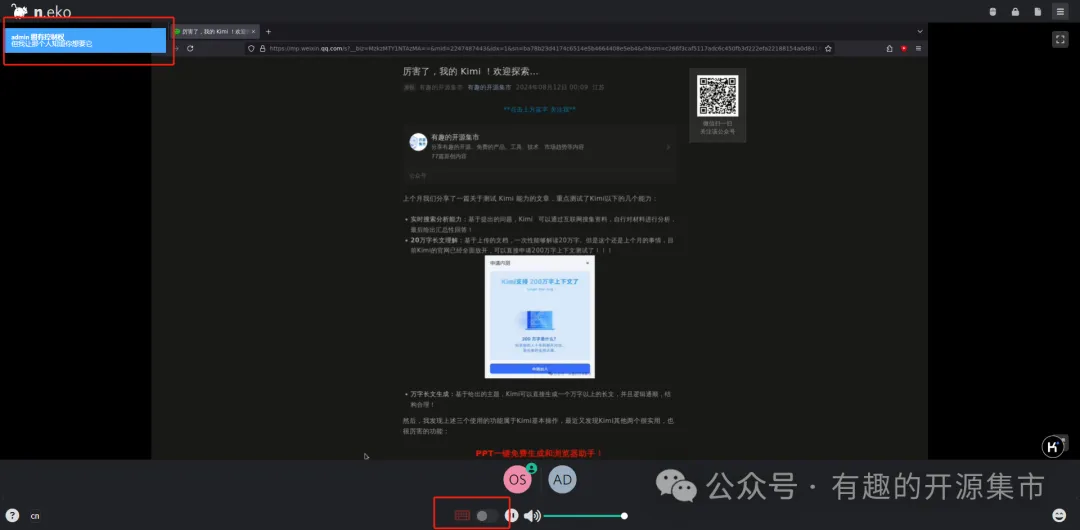Image resolution: width=1080 pixels, height=530 pixels.
Task: Select the OS user avatar
Action: point(517,480)
